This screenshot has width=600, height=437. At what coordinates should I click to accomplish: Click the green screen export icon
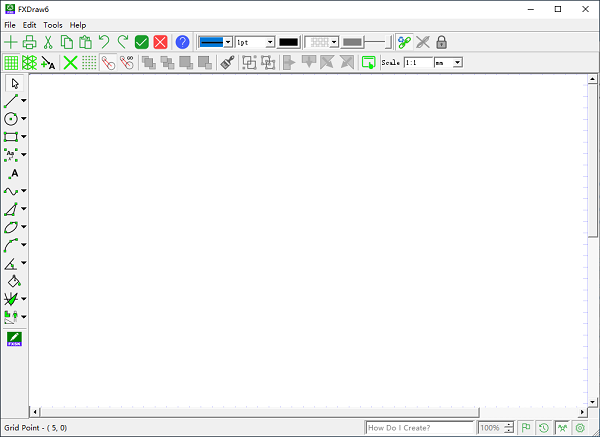[368, 62]
